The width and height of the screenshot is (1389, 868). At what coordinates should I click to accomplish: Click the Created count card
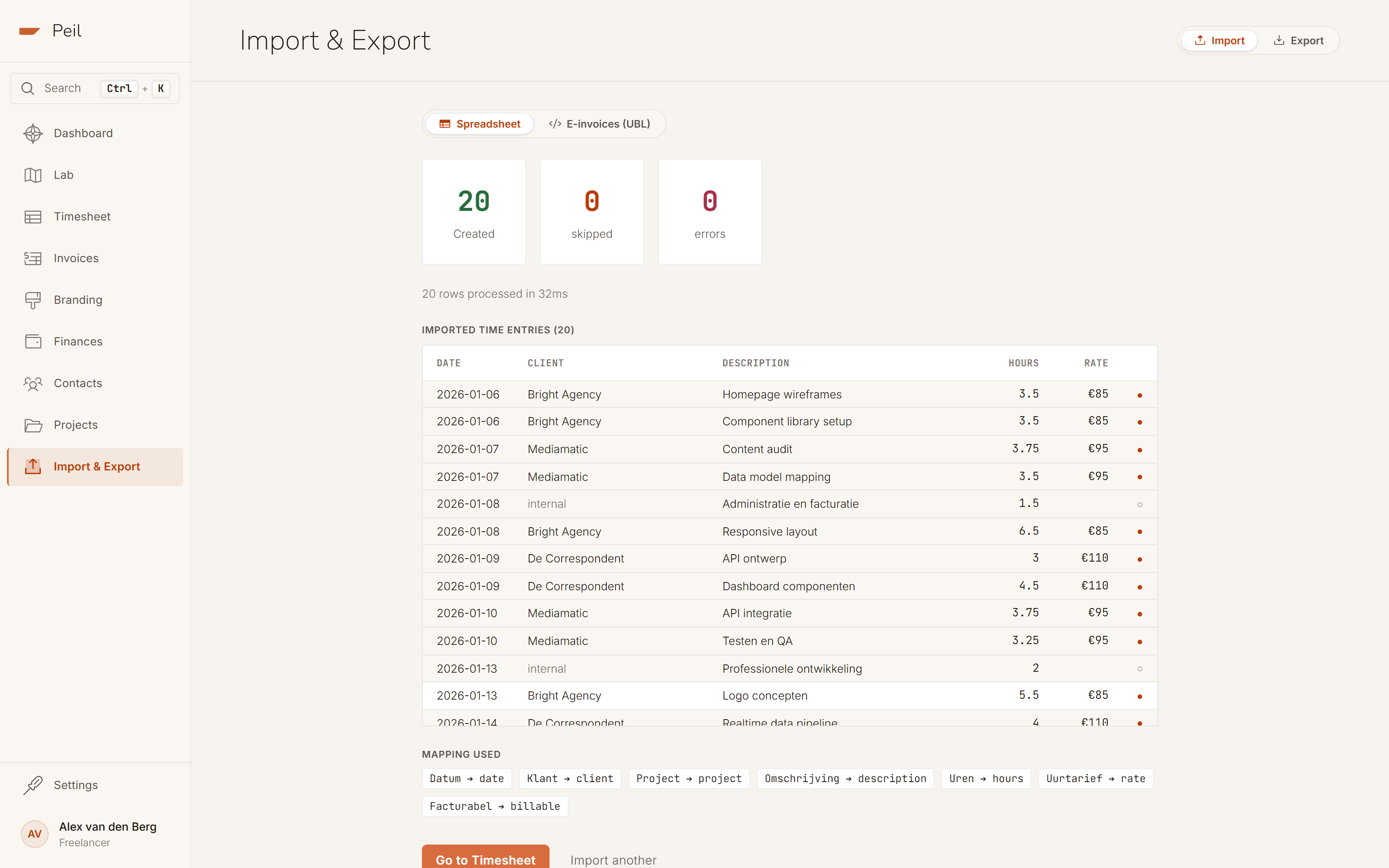coord(474,212)
